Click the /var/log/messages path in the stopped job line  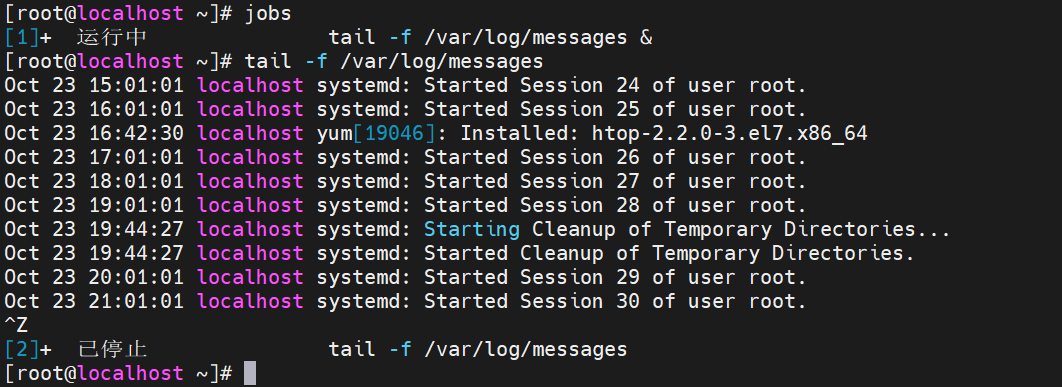526,350
